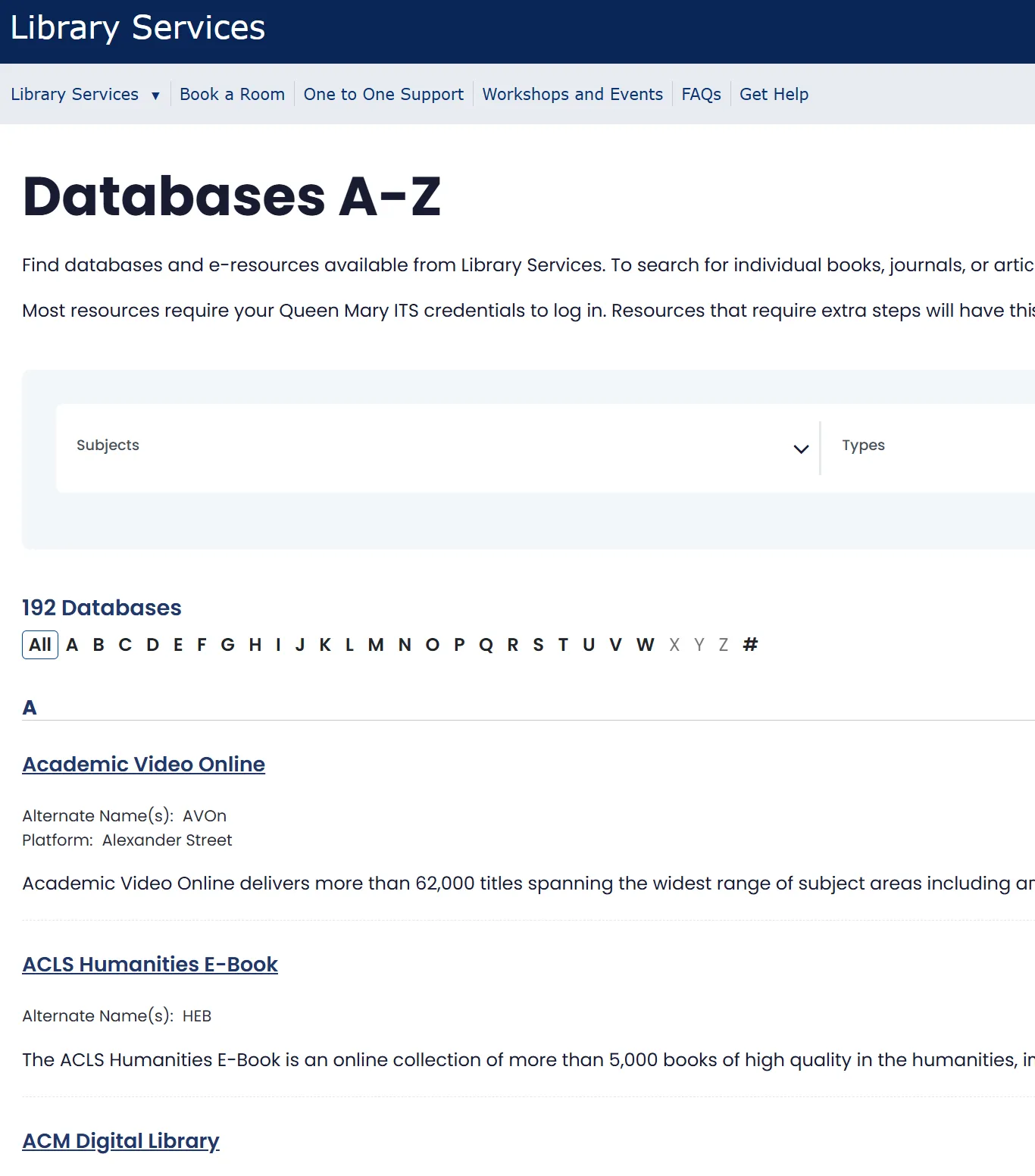
Task: Select letter L filter
Action: pos(349,645)
